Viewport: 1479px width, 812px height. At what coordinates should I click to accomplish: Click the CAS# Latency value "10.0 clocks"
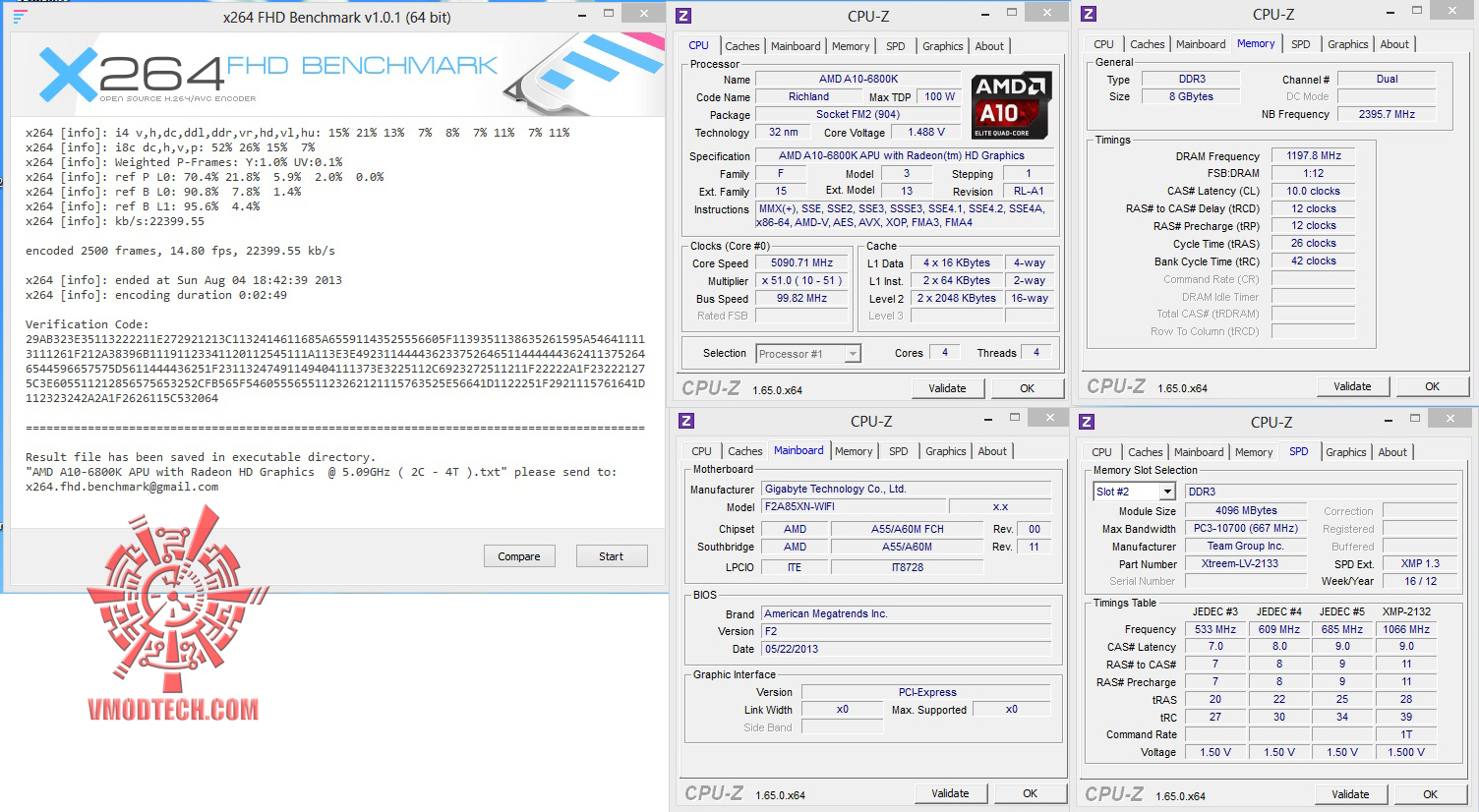(x=1314, y=192)
